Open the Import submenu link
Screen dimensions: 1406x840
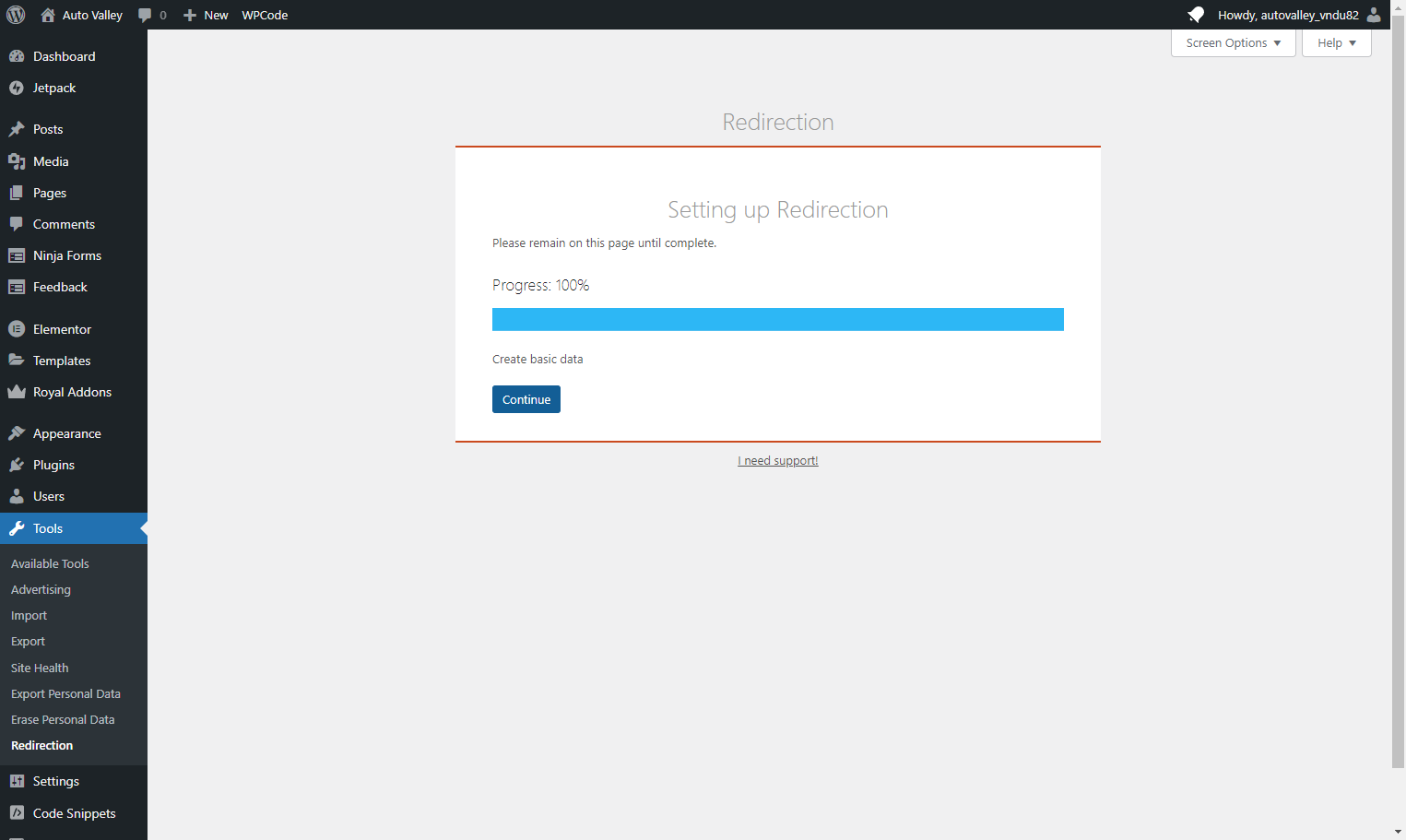point(29,615)
